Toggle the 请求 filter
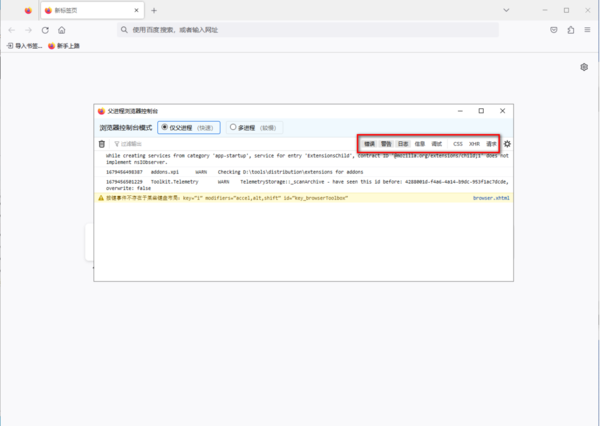The height and width of the screenshot is (426, 600). click(x=491, y=144)
